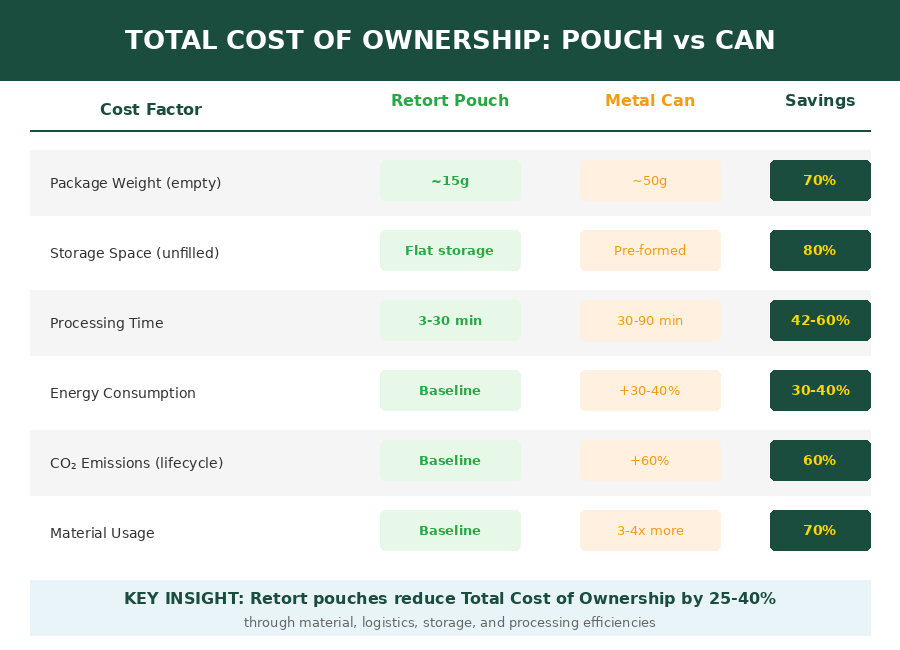Image resolution: width=900 pixels, height=650 pixels.
Task: Select the Energy Consumption row label
Action: point(123,393)
